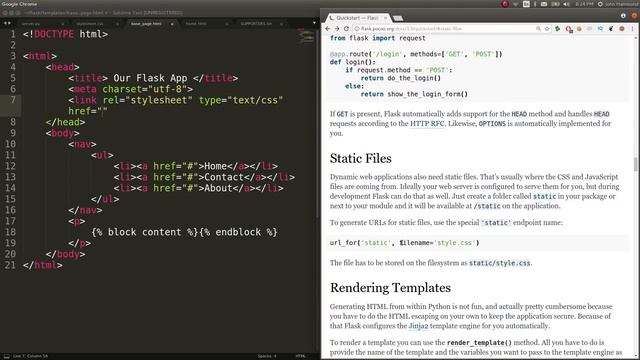Click the meta charset="utf-8" line
The height and width of the screenshot is (360, 640).
point(131,89)
